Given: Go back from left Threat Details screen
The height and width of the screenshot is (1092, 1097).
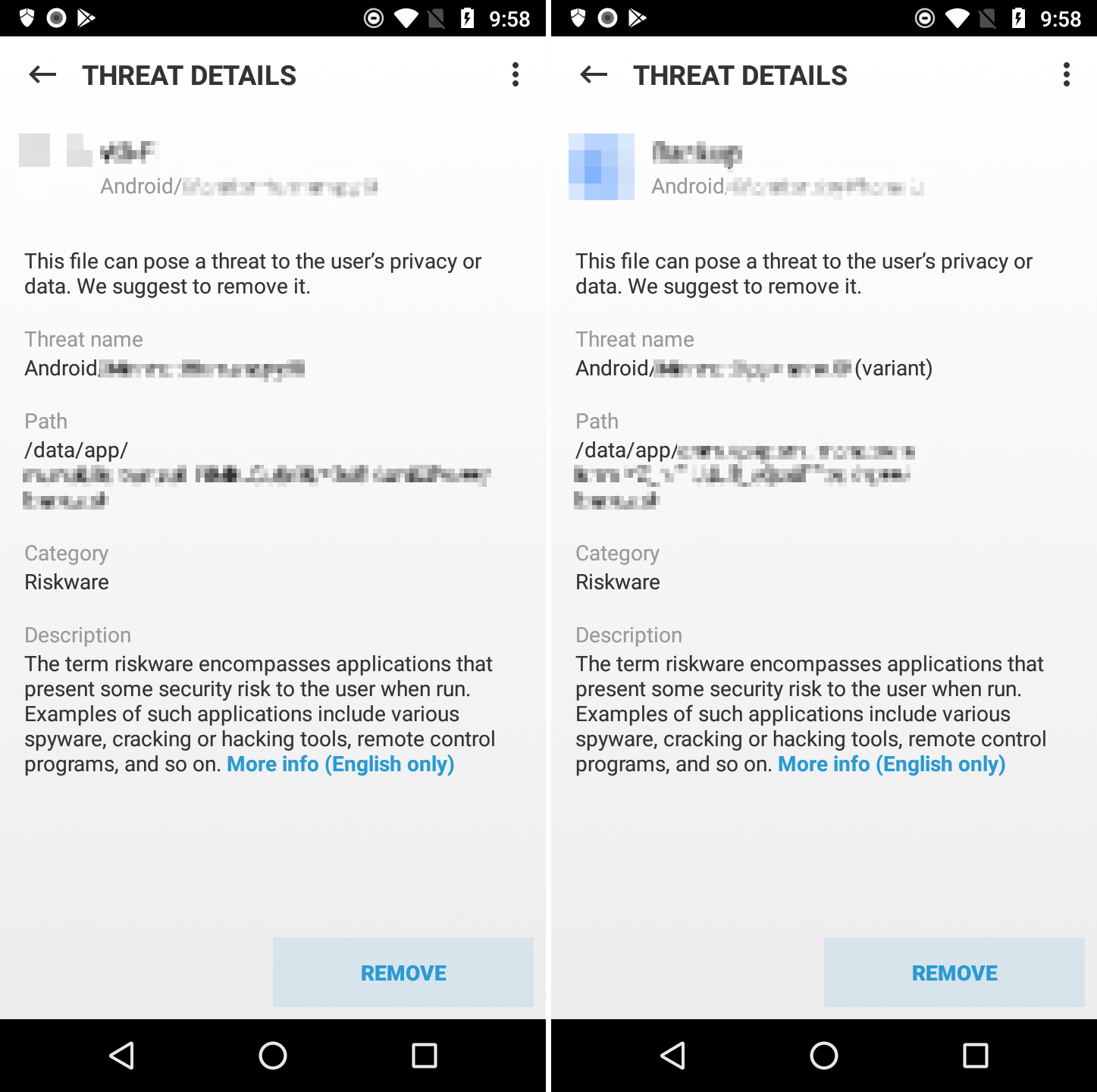Looking at the screenshot, I should coord(42,75).
